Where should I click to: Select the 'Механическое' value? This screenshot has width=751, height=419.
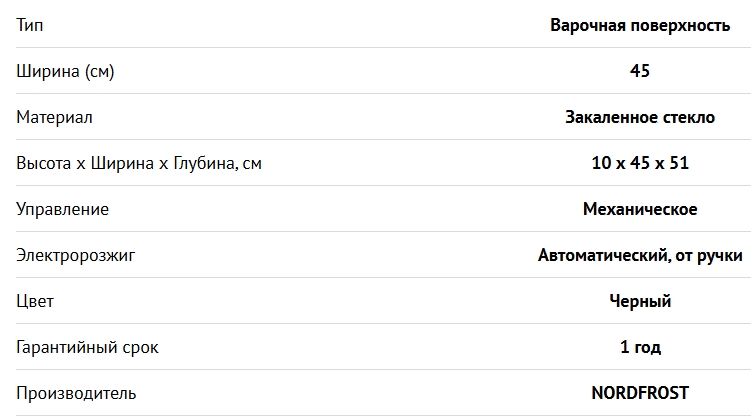pos(640,209)
